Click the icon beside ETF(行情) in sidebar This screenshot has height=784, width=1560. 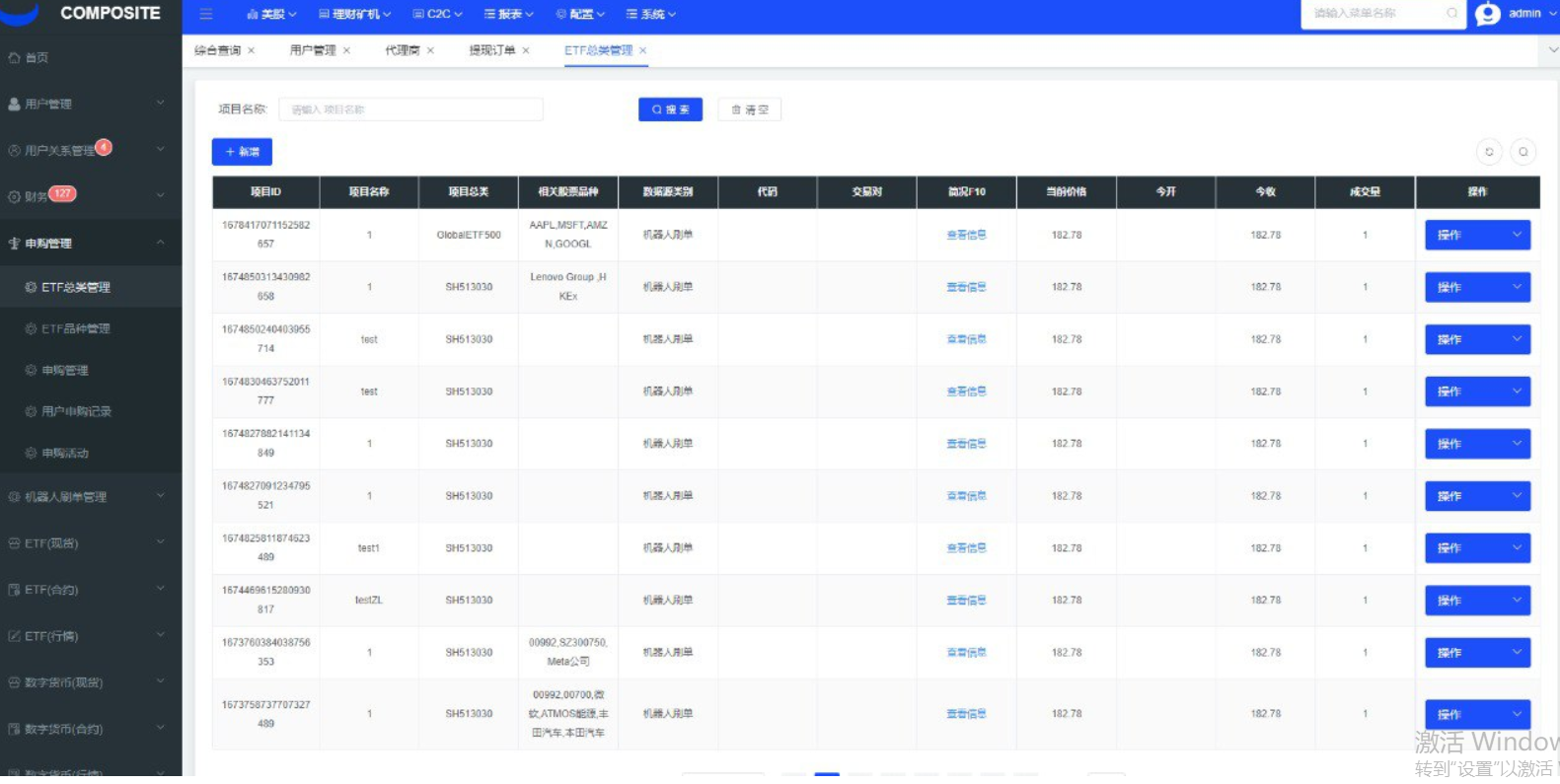click(14, 636)
